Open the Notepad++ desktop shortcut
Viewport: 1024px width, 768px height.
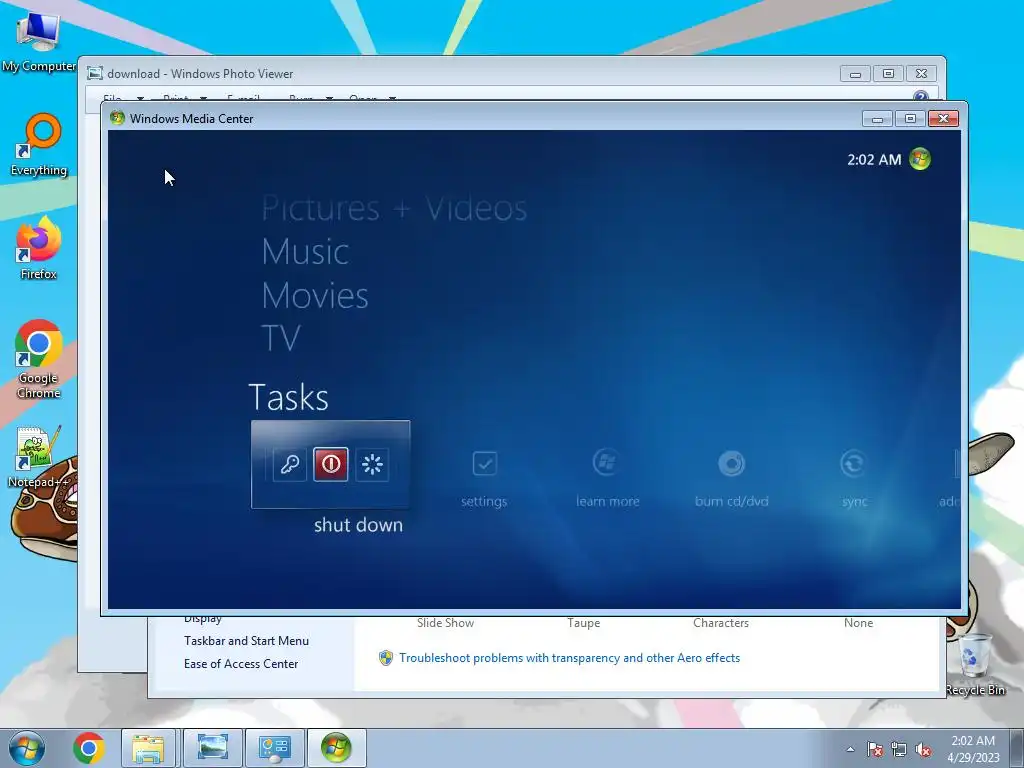pos(39,457)
